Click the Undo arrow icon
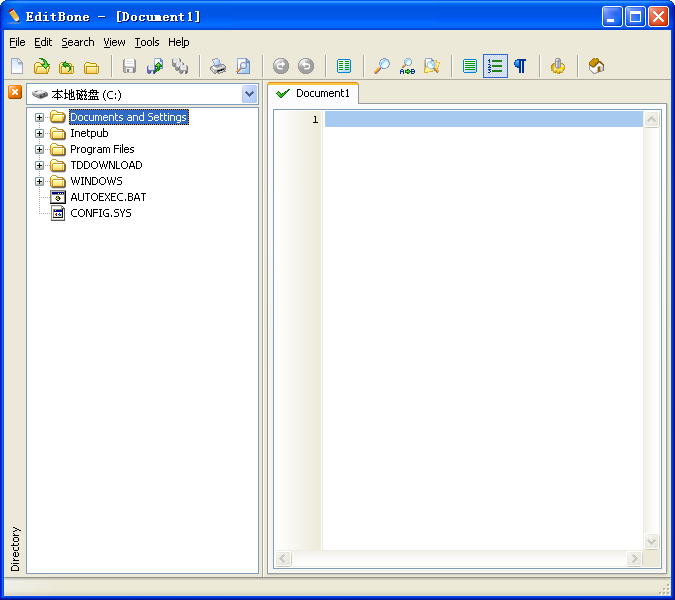 [281, 66]
